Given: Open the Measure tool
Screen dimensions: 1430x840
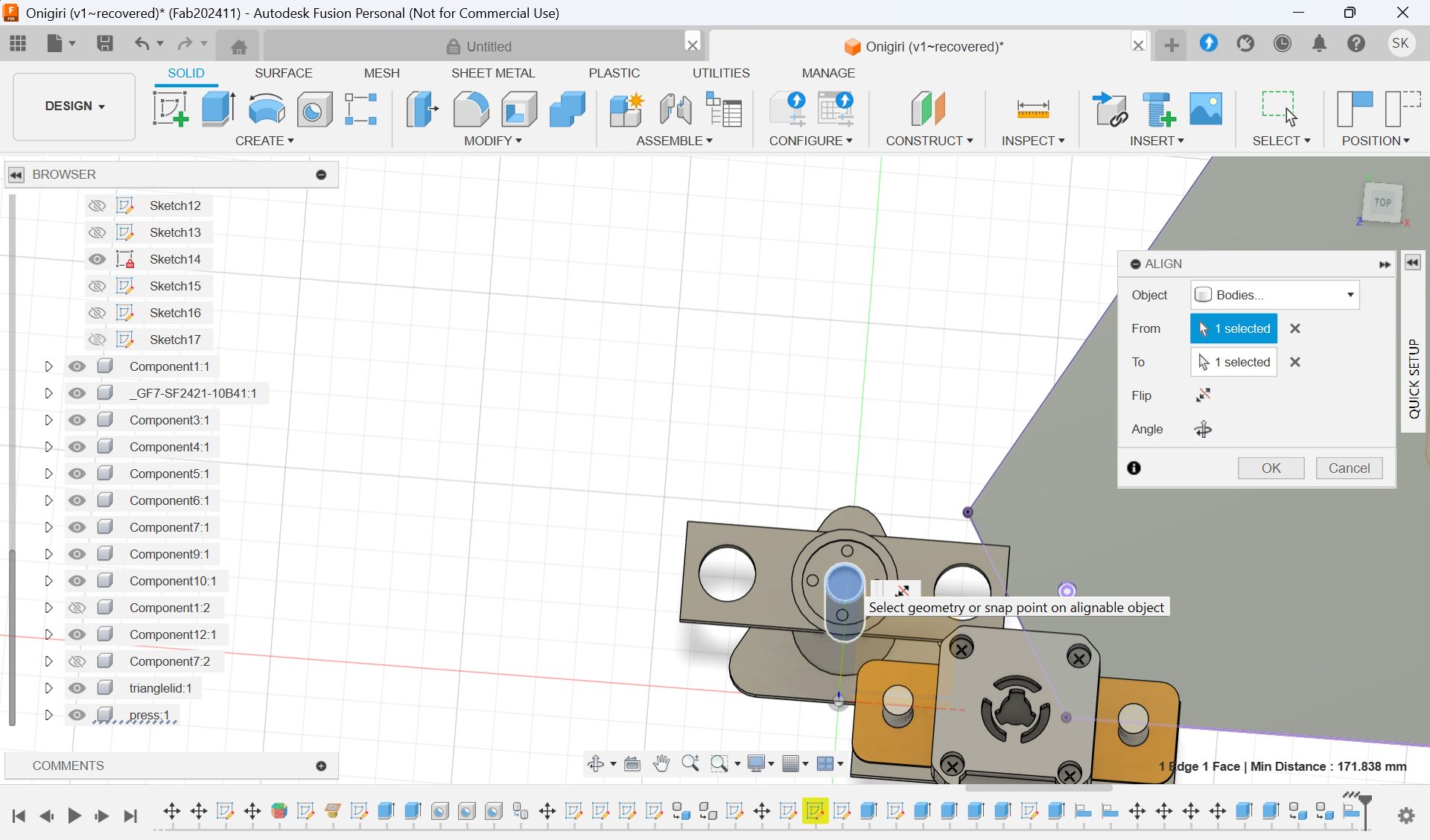Looking at the screenshot, I should pos(1033,109).
